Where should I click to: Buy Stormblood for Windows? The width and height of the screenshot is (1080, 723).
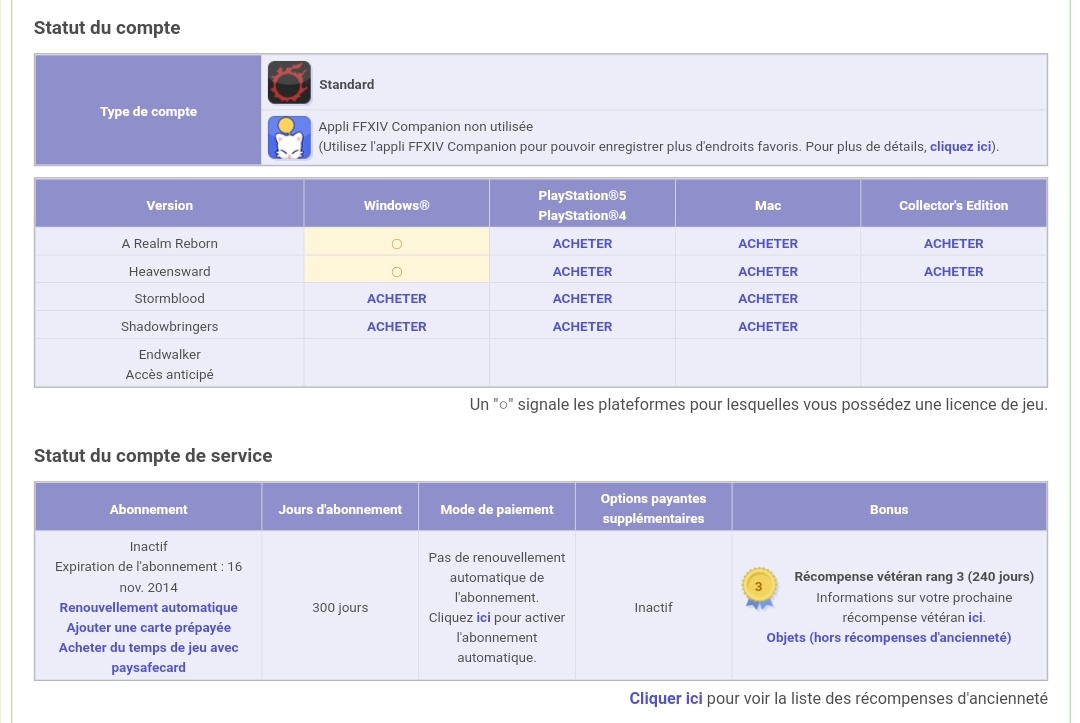coord(397,298)
